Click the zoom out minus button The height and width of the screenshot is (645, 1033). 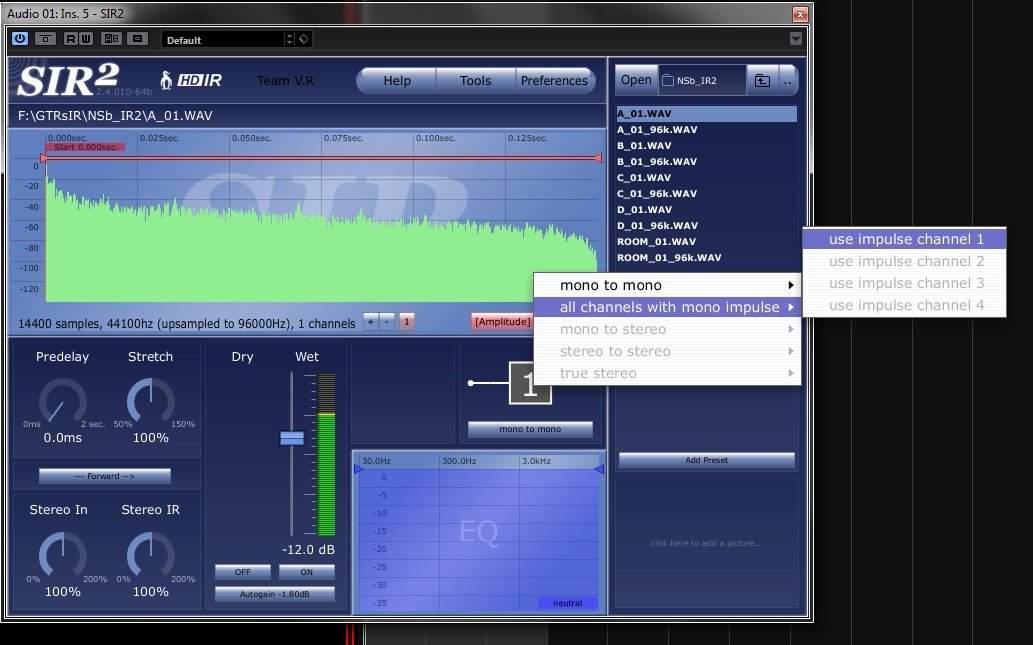point(386,321)
